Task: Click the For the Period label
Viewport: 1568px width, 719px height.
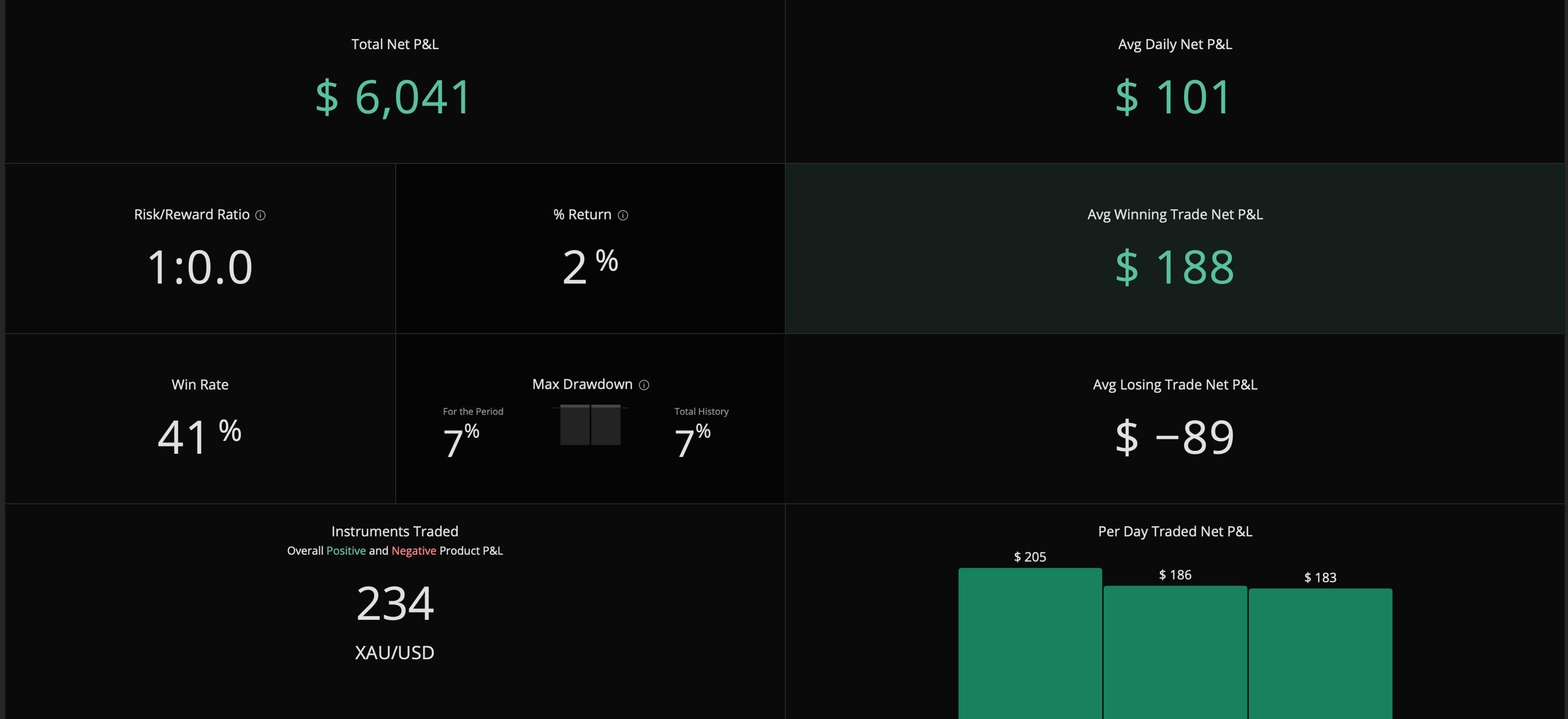Action: pyautogui.click(x=473, y=412)
